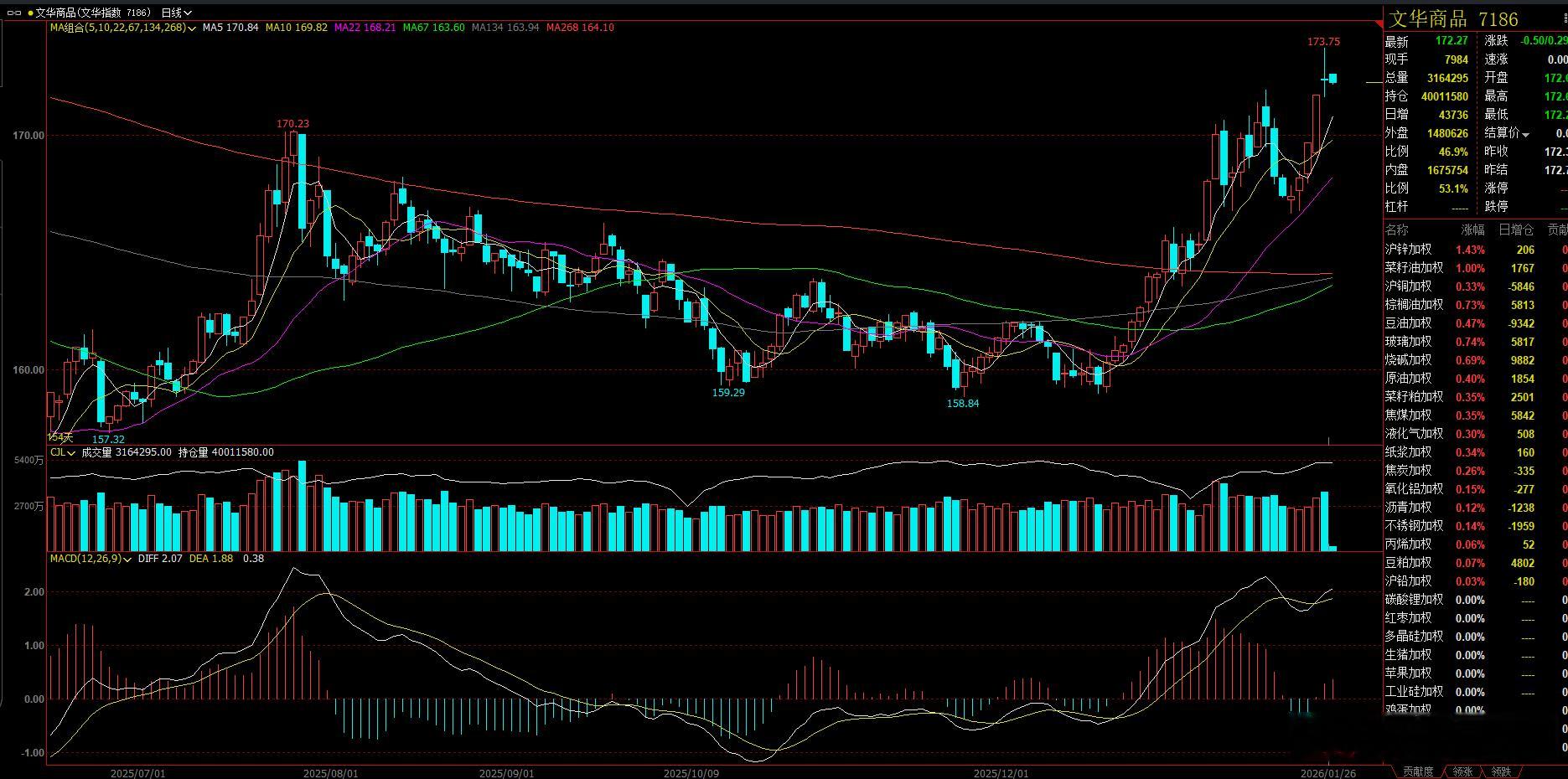The width and height of the screenshot is (1568, 779).
Task: Select the 纸浆加权 row
Action: 1475,452
